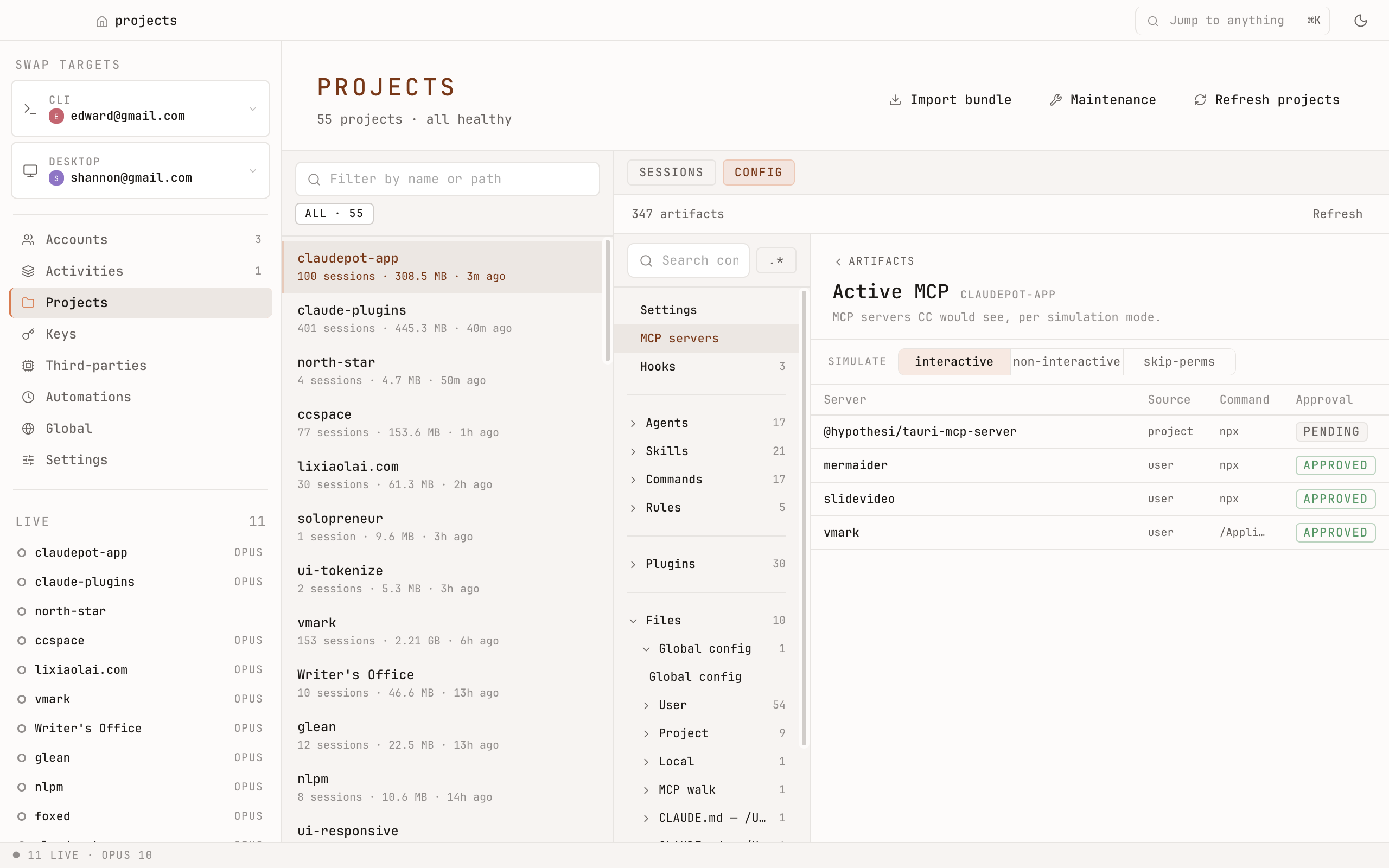Select the Keys icon in the sidebar
Viewport: 1389px width, 868px height.
[29, 334]
